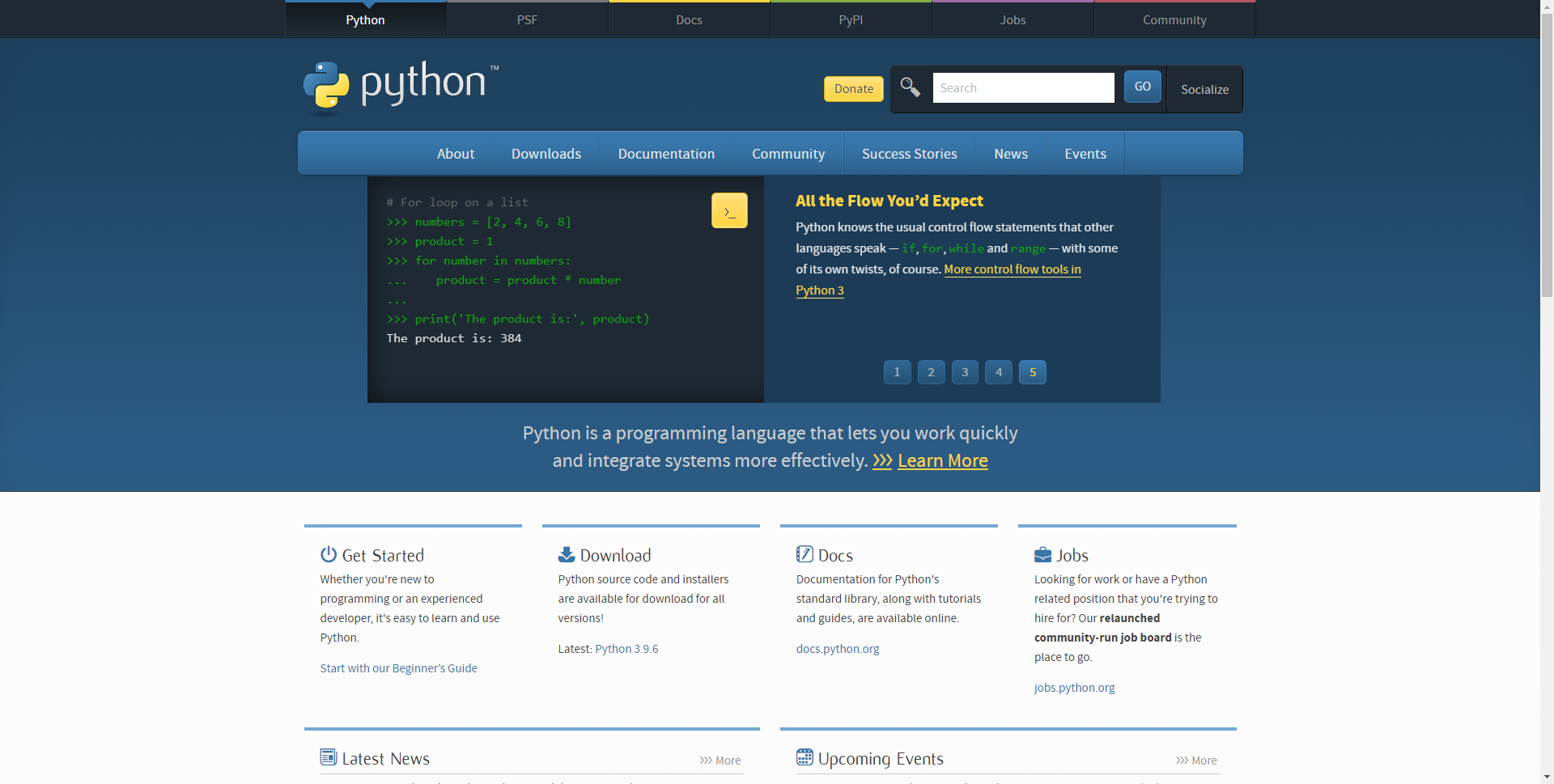1554x784 pixels.
Task: Focus the Search input field
Action: [1024, 87]
